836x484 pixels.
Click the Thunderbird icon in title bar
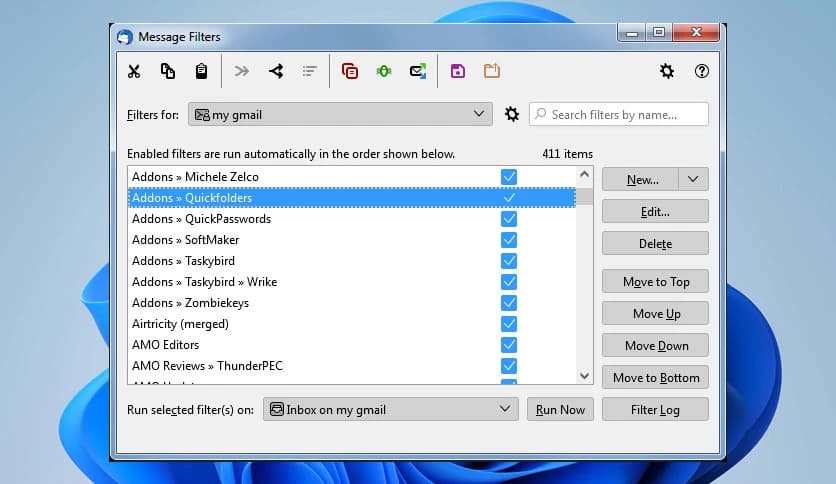point(125,37)
